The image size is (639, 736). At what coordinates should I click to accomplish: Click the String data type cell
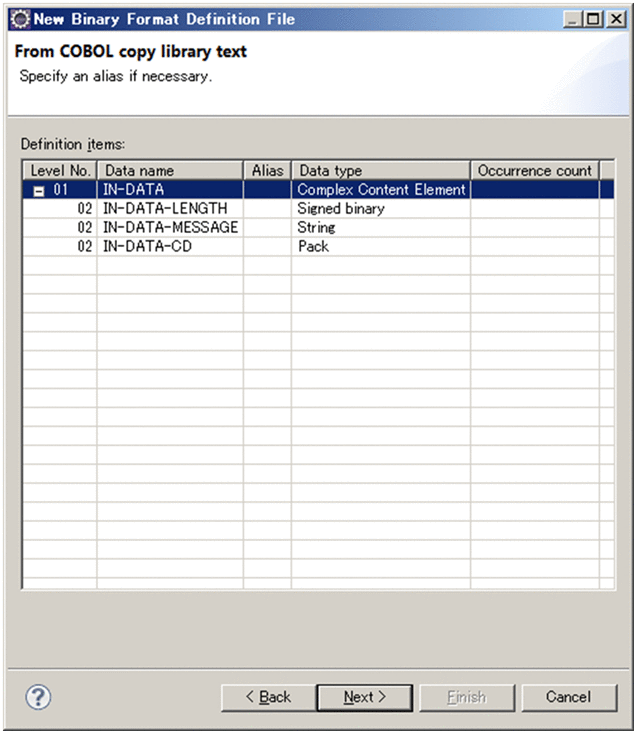tap(381, 228)
